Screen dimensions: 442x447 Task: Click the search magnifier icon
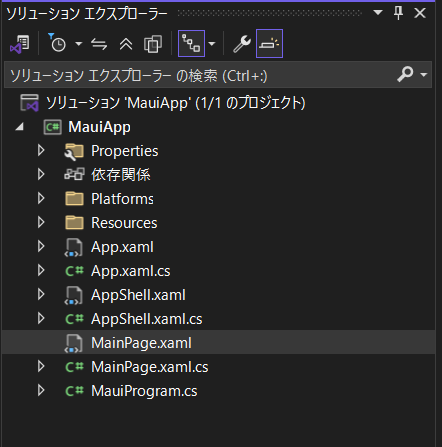click(x=405, y=74)
